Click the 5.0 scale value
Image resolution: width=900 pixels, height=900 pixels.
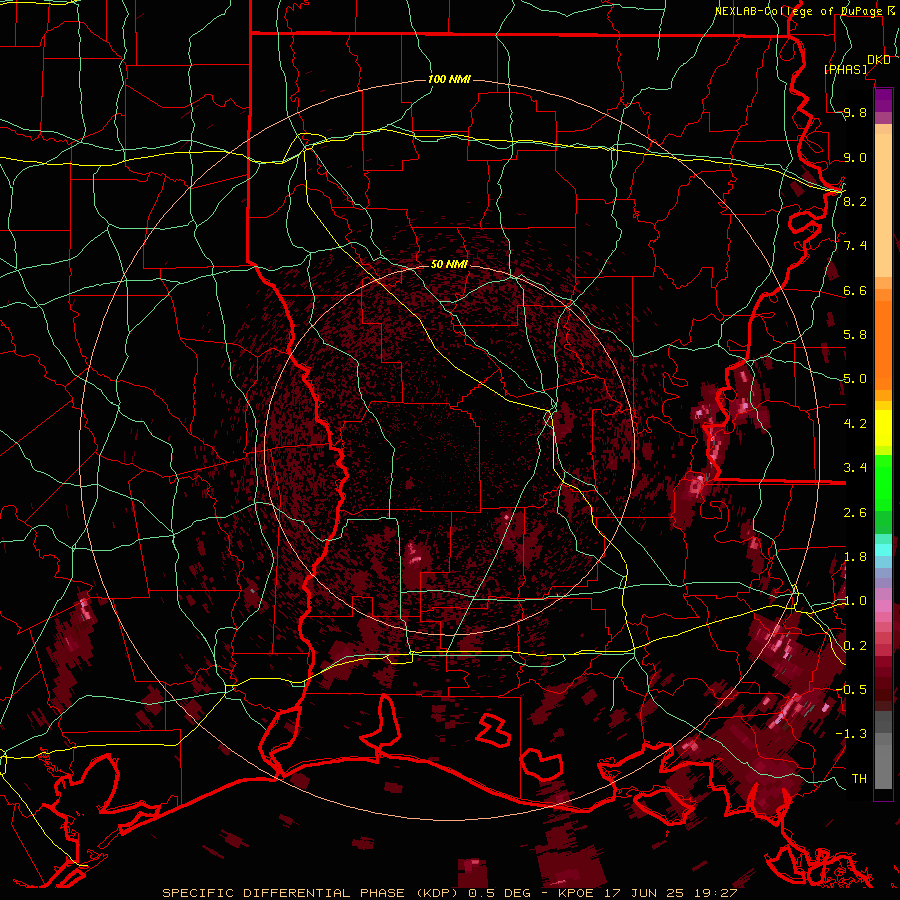click(855, 379)
